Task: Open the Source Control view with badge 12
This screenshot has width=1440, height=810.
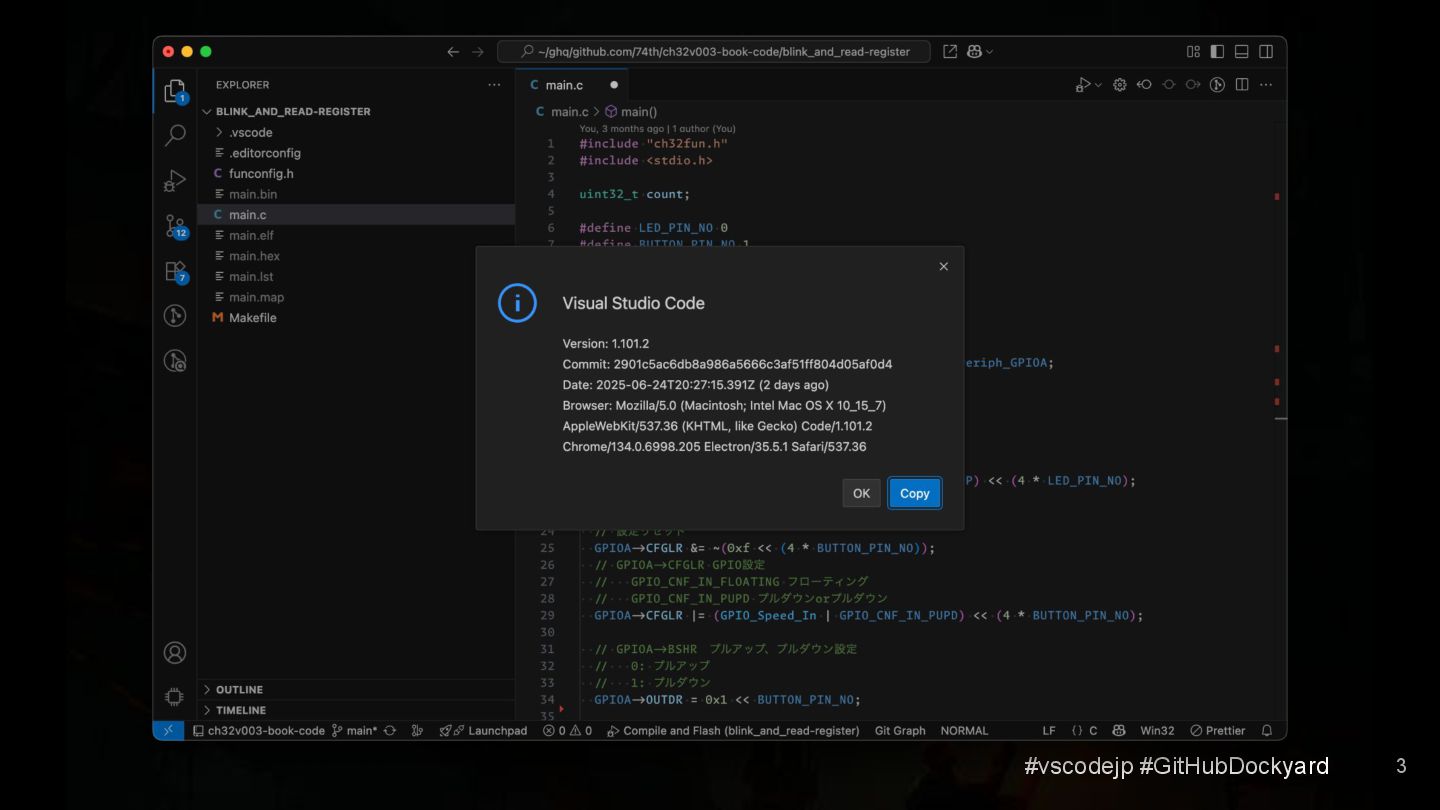Action: pos(175,226)
